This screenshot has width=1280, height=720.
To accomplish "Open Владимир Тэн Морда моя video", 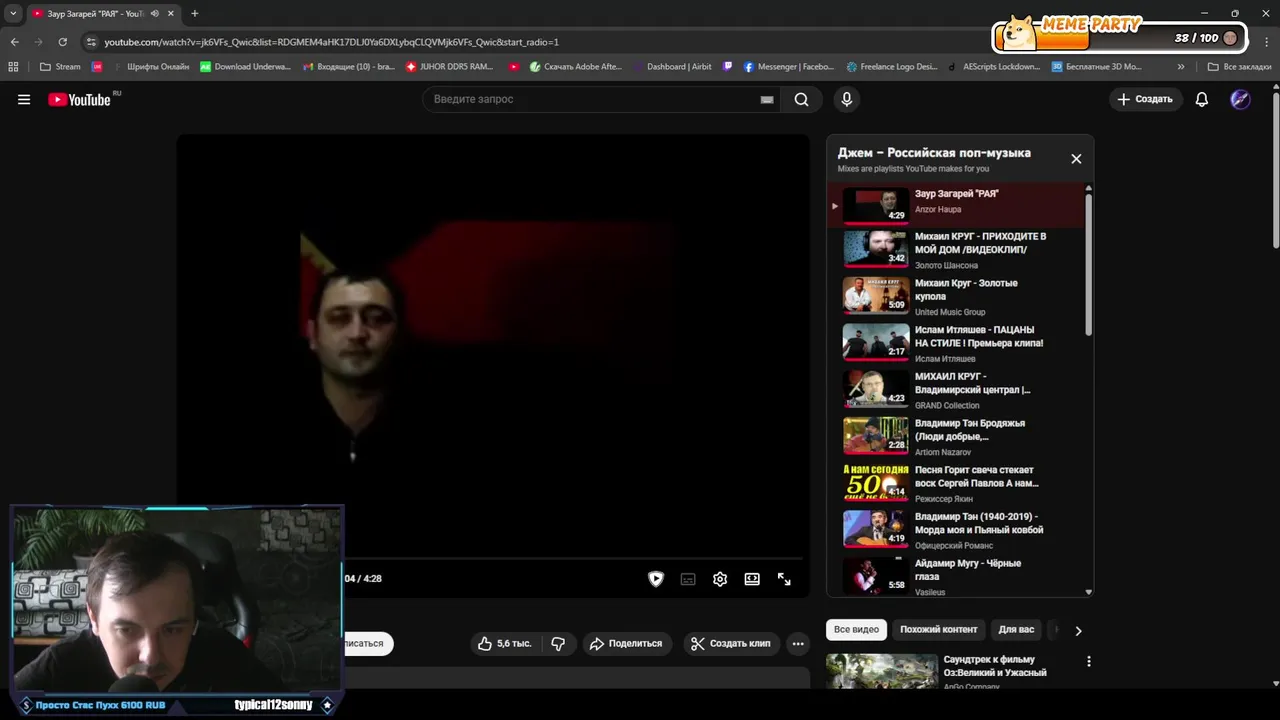I will 955,530.
